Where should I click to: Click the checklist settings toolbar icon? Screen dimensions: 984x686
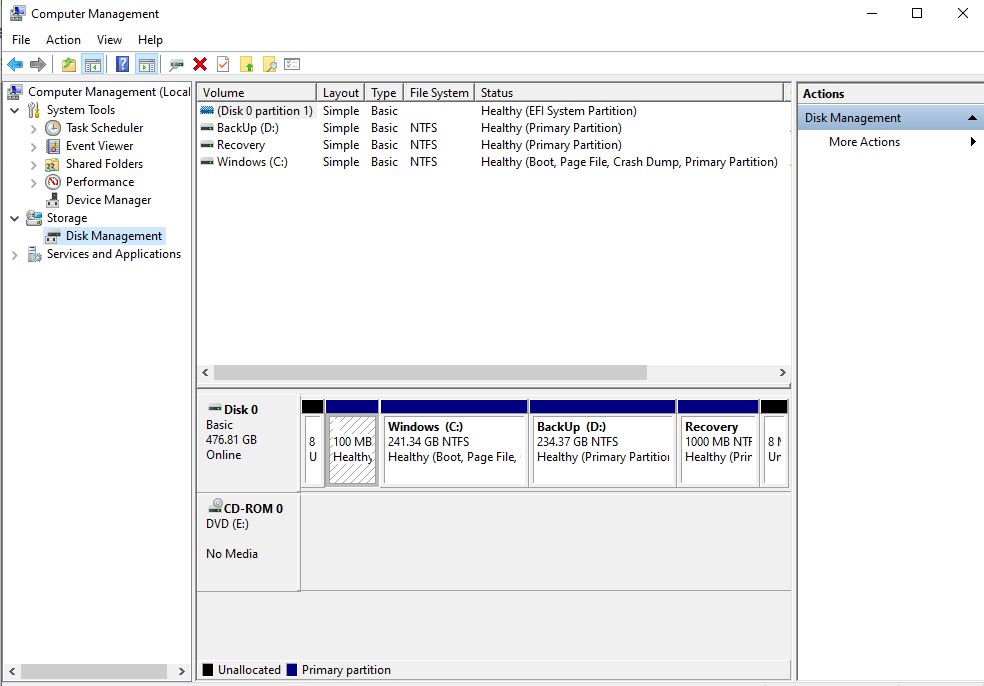[x=292, y=64]
